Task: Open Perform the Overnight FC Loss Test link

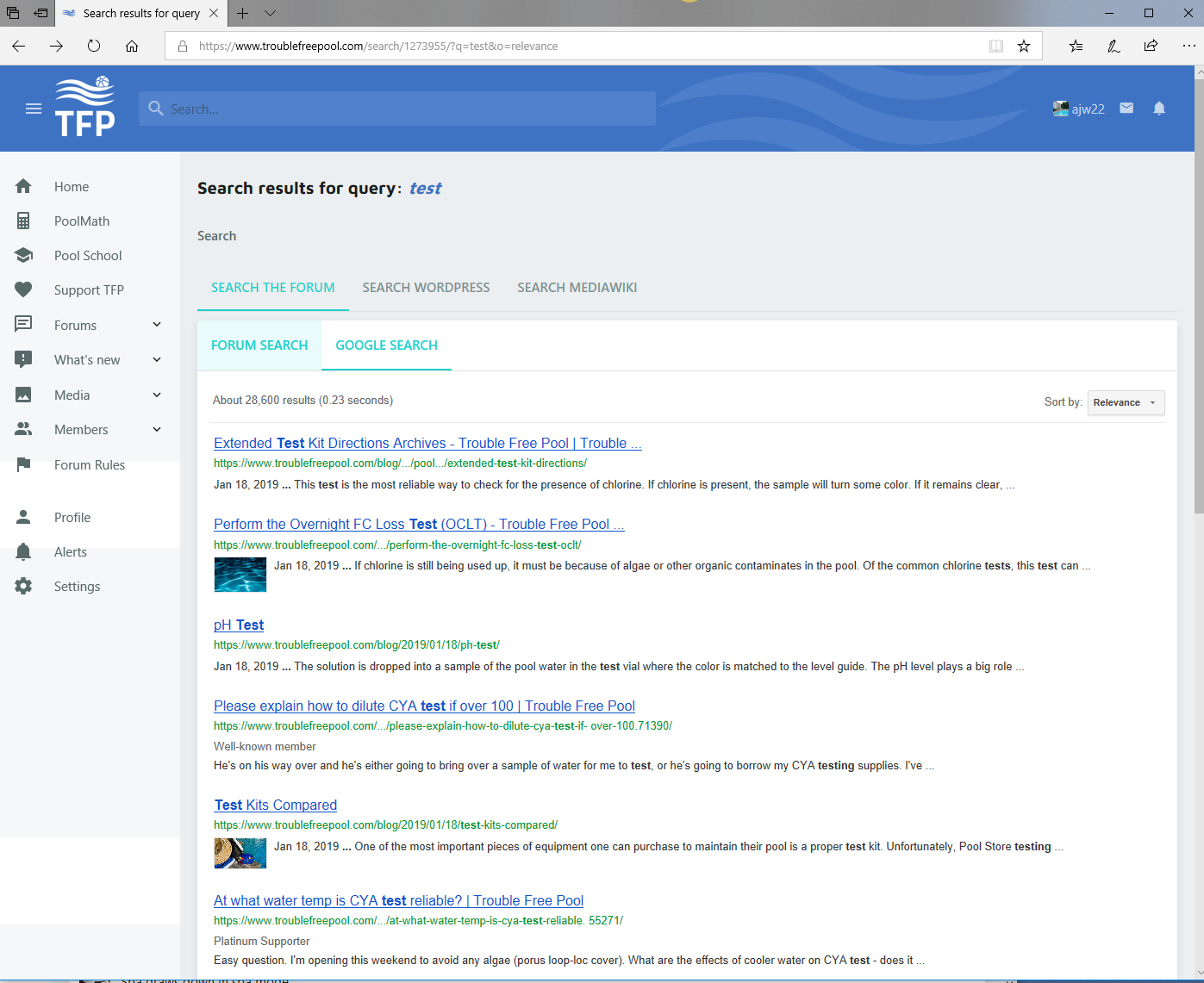Action: click(419, 524)
